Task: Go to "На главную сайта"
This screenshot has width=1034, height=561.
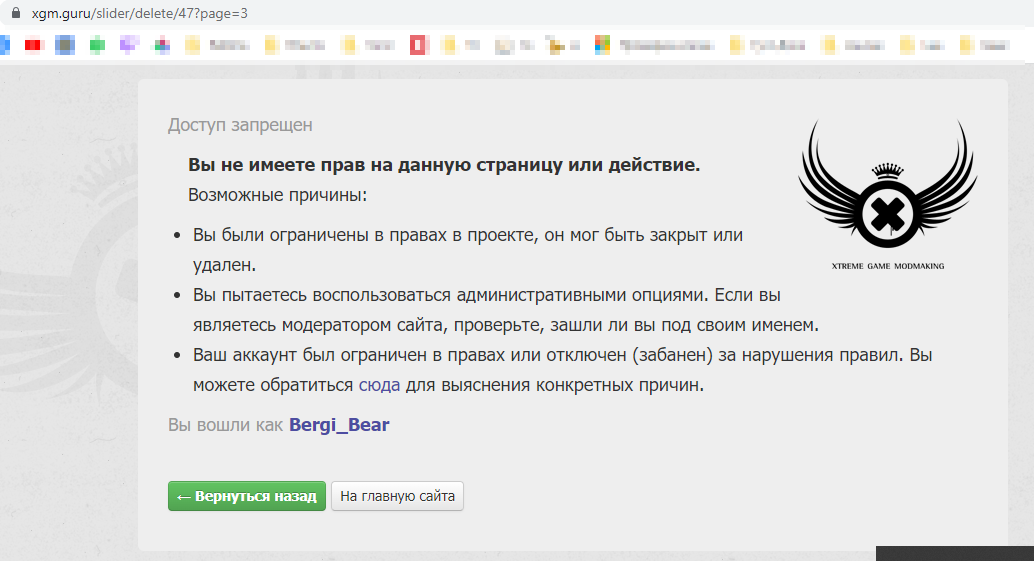Action: (x=397, y=496)
